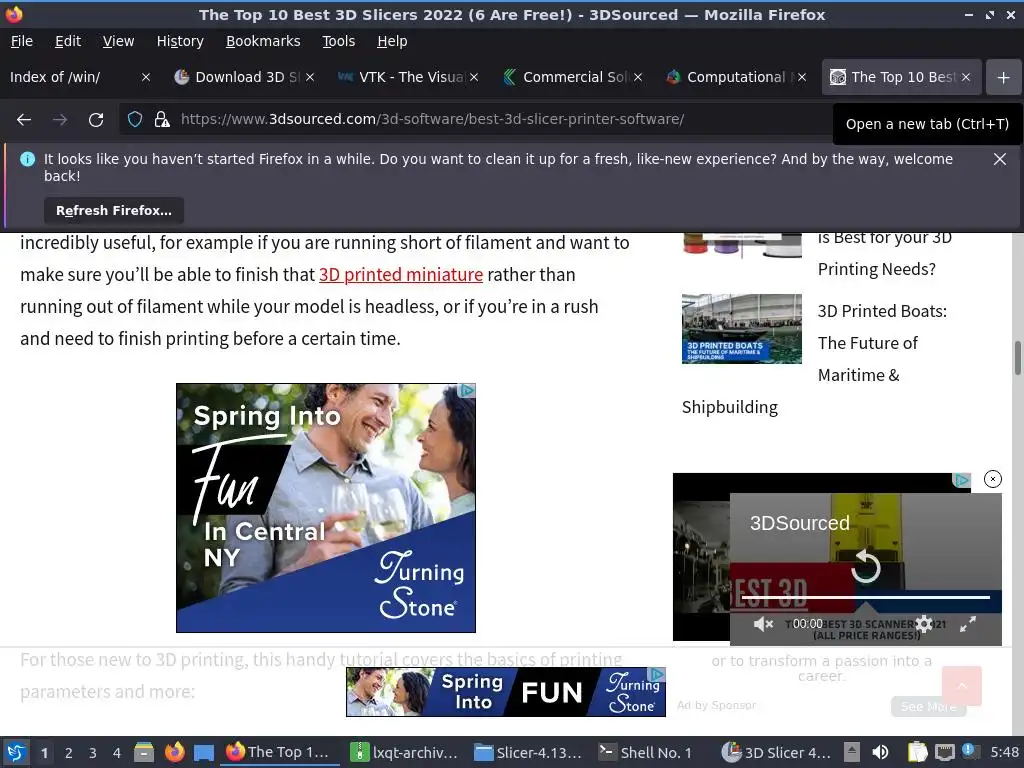Open the Help menu
The height and width of the screenshot is (768, 1024).
coord(392,41)
